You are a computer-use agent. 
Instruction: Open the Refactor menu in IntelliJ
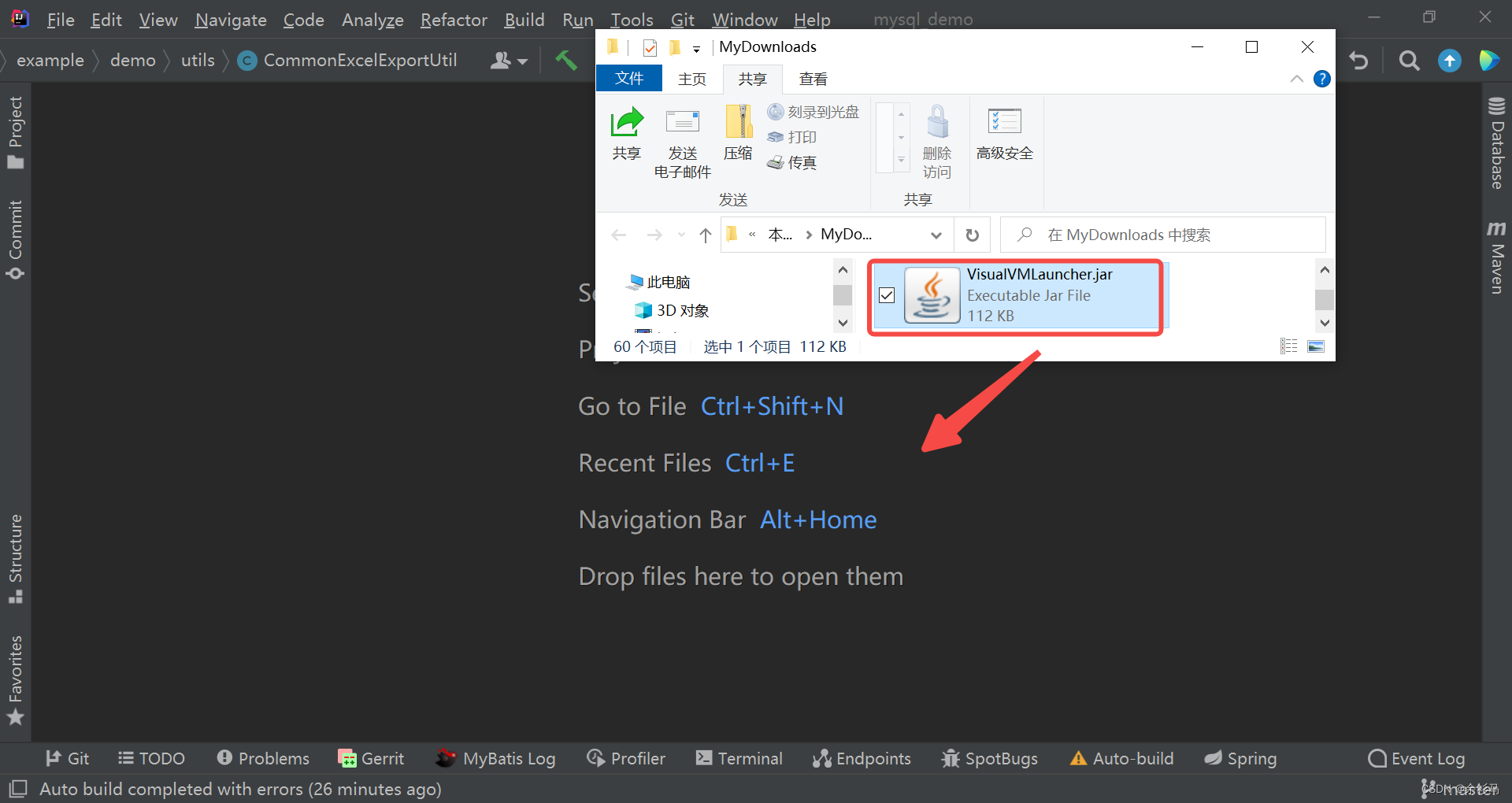pyautogui.click(x=454, y=20)
